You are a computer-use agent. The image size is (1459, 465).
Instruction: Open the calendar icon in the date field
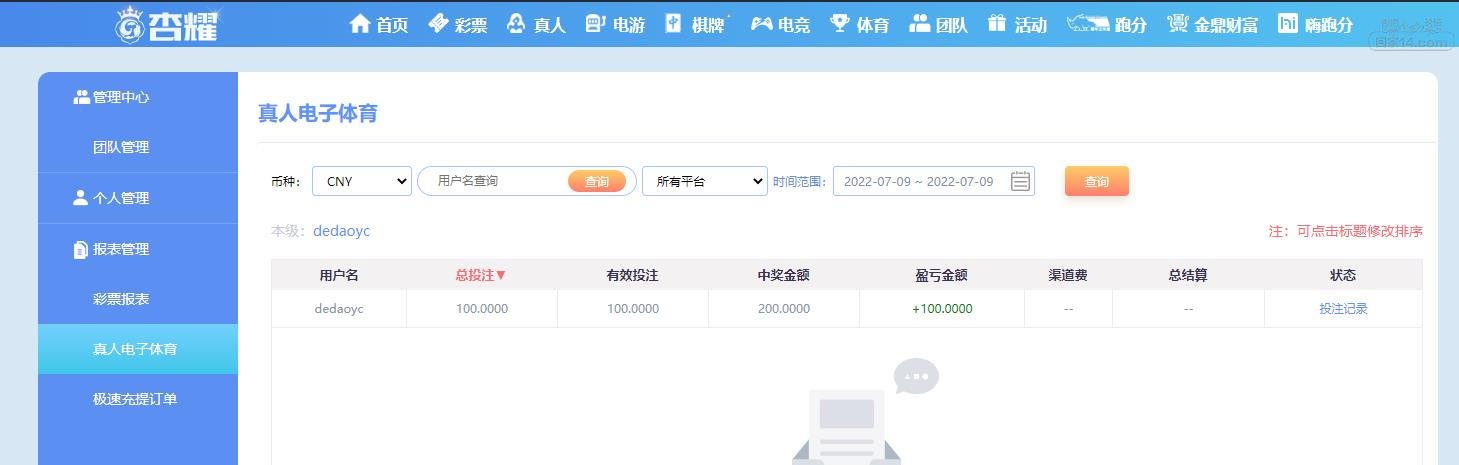pos(1020,181)
